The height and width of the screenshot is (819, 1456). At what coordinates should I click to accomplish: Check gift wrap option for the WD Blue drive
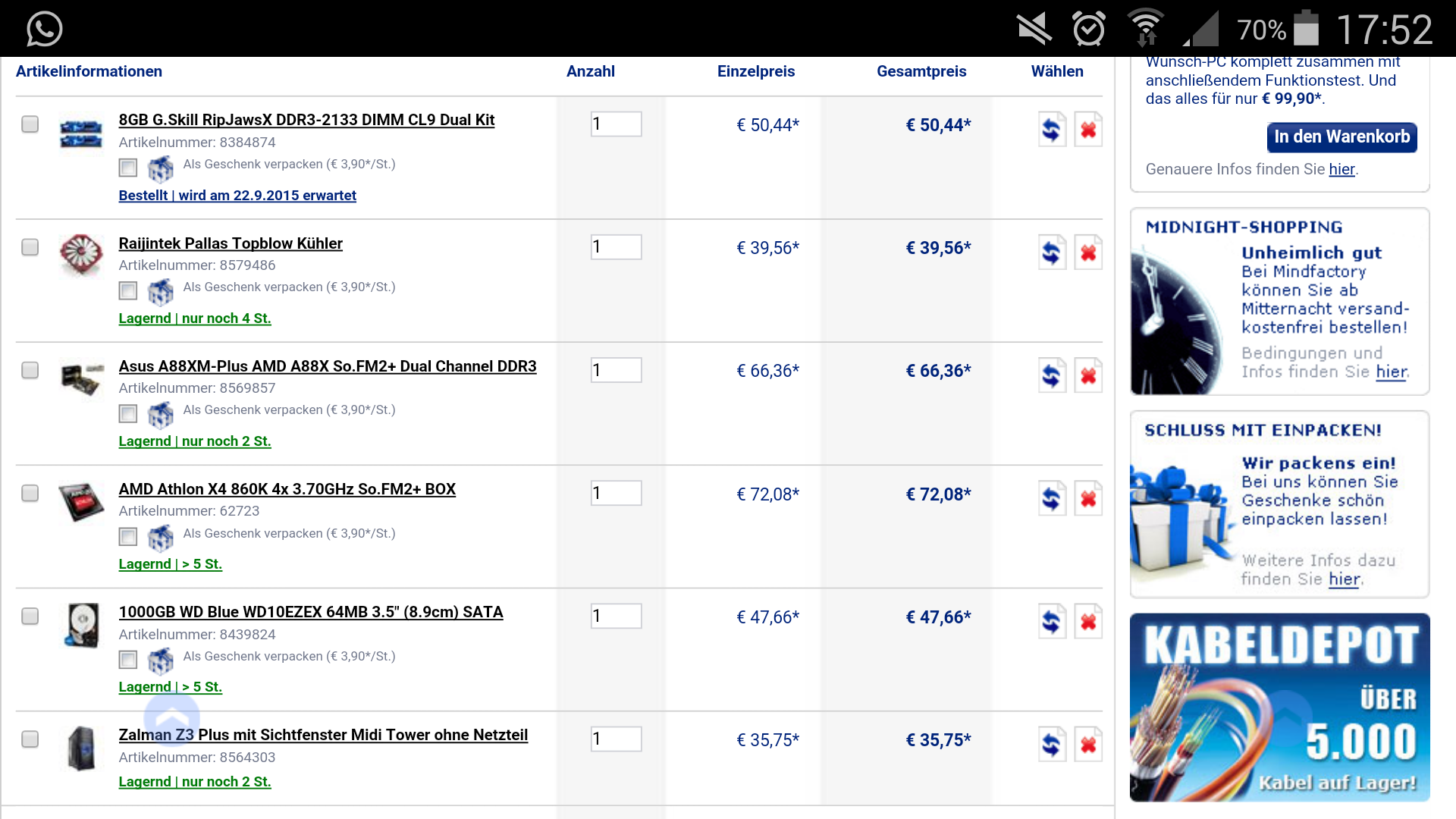pyautogui.click(x=128, y=660)
